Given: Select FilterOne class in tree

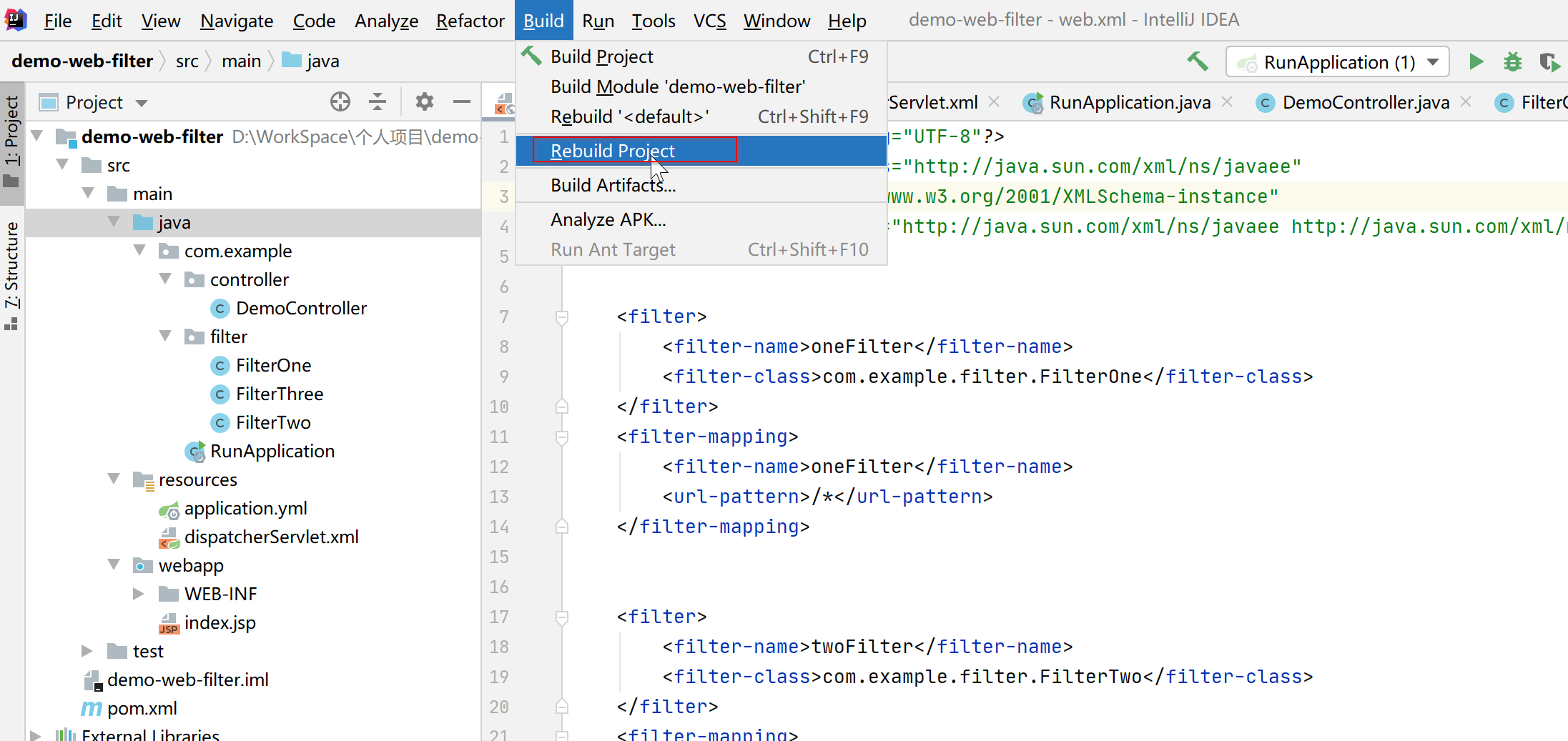Looking at the screenshot, I should [x=273, y=365].
